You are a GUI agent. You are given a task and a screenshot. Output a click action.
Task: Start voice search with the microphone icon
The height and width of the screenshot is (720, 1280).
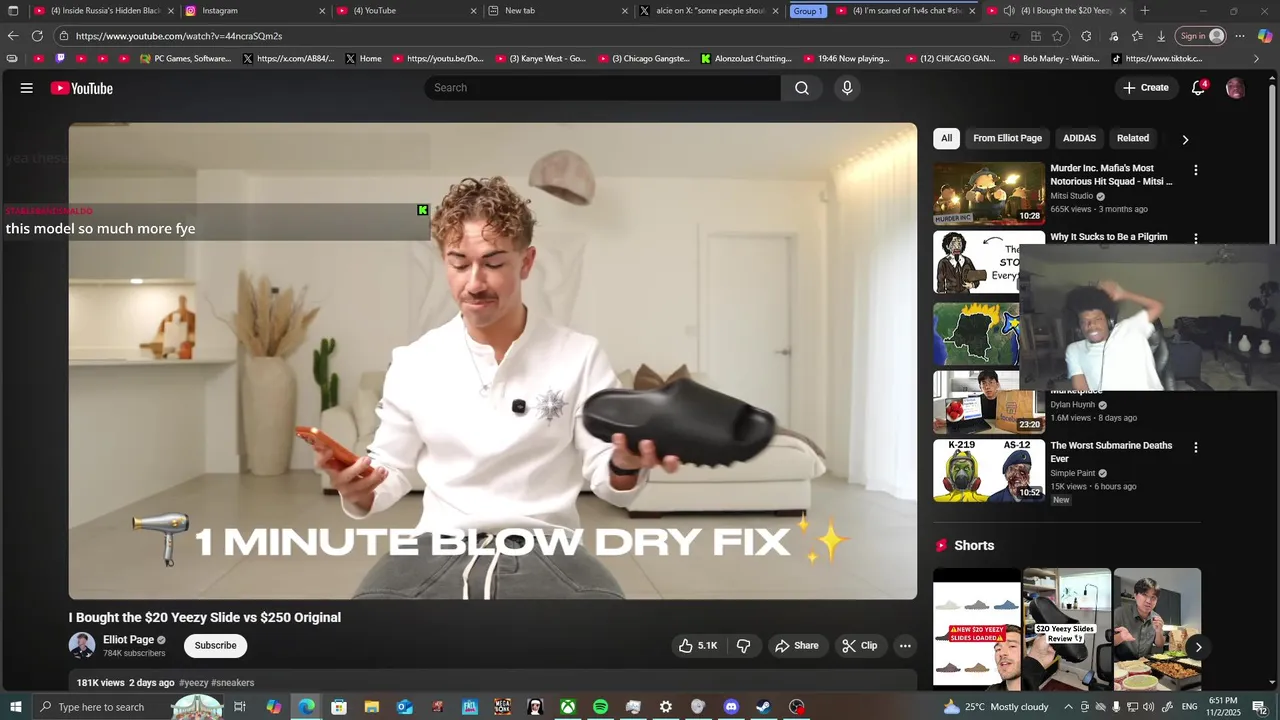click(847, 88)
